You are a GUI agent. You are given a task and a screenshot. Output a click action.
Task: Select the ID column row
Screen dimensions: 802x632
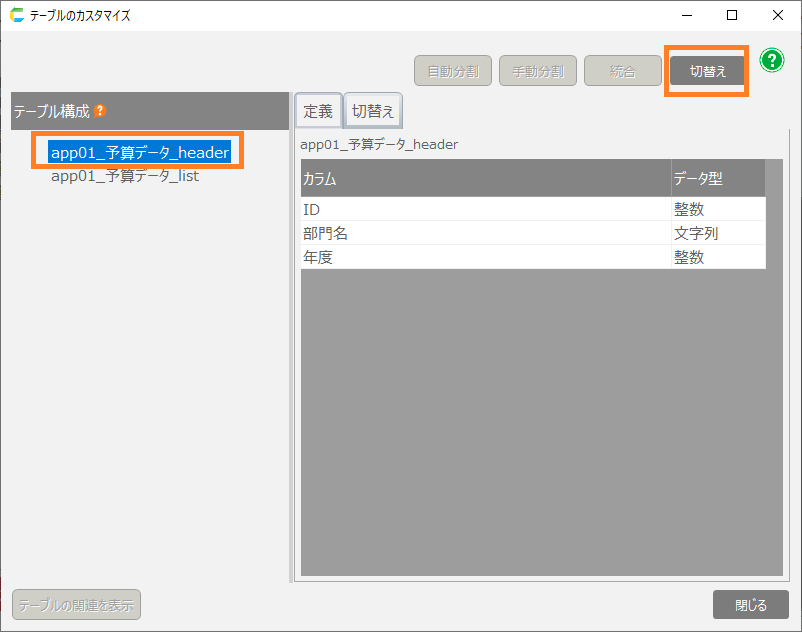[485, 209]
